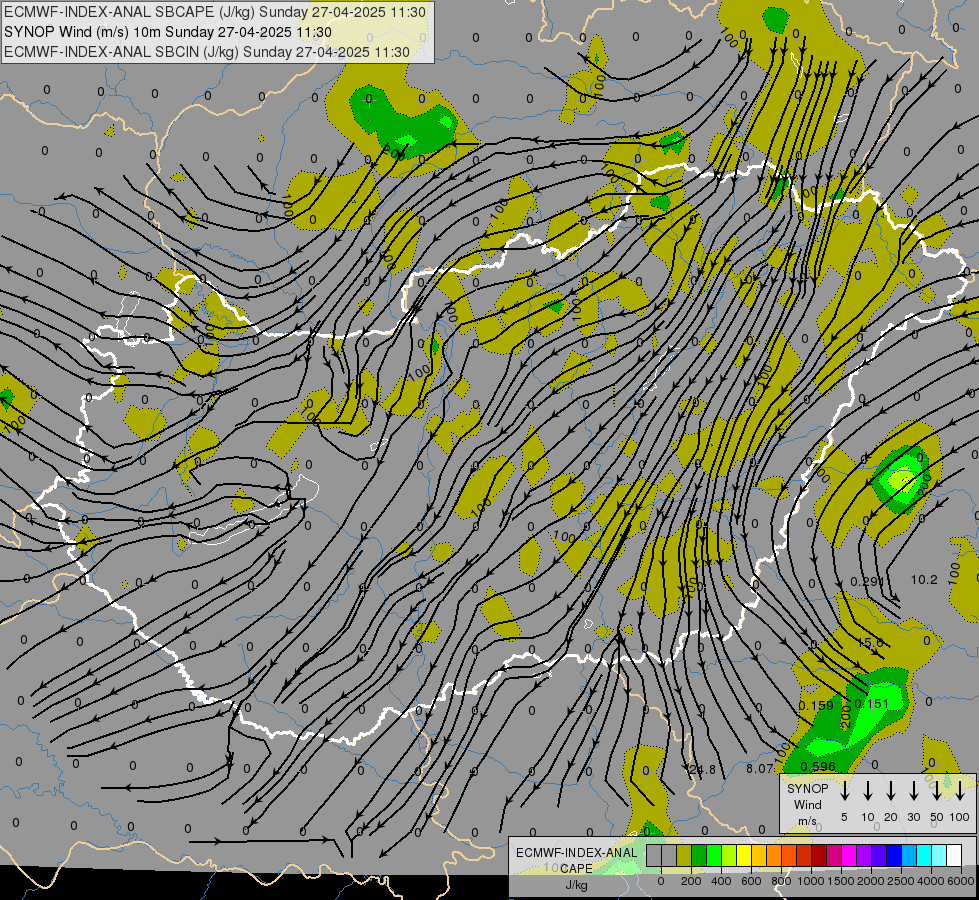Pick the sky blue swatch in CAPE scale
979x900 pixels.
coord(908,855)
